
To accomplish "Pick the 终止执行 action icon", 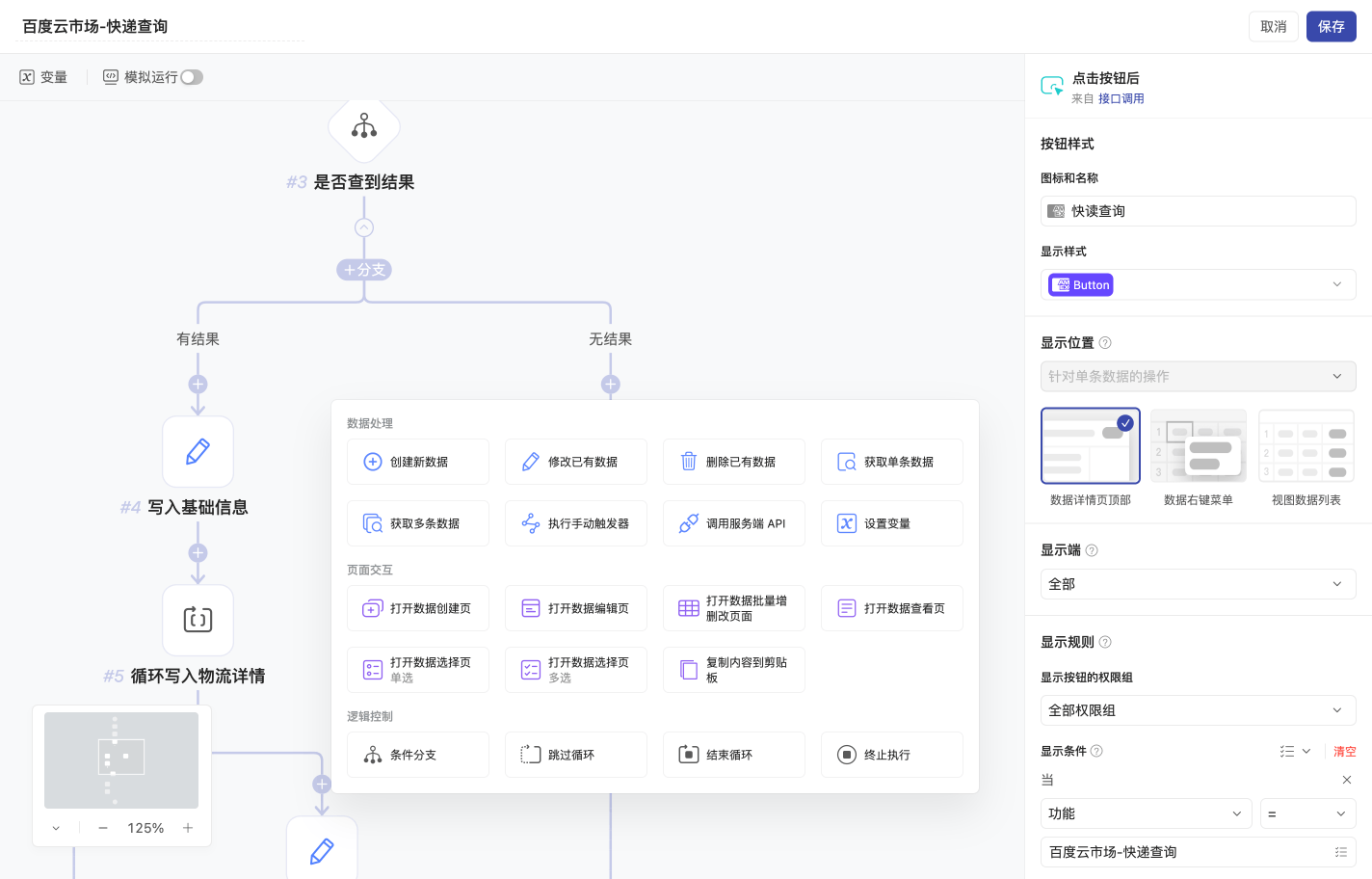I will click(x=891, y=754).
